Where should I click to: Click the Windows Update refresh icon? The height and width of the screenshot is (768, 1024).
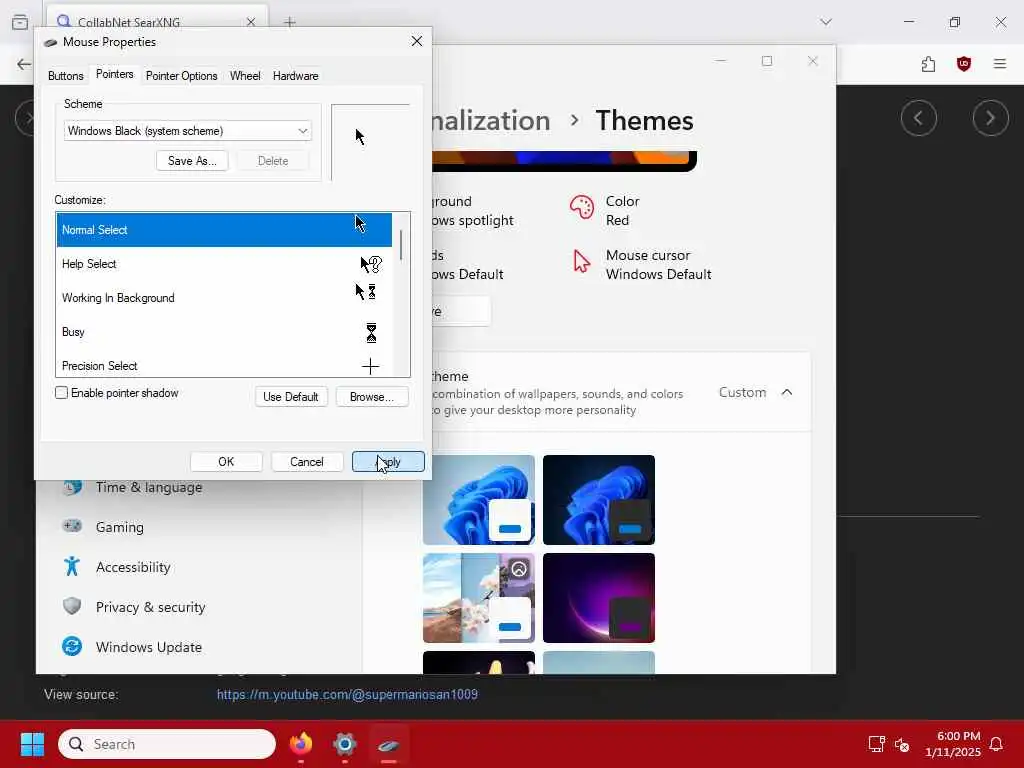[x=72, y=647]
